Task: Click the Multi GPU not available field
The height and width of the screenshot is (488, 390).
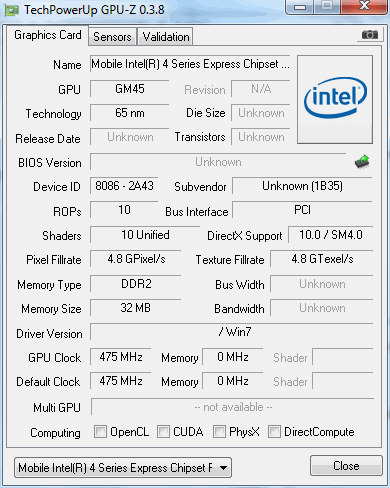Action: [233, 407]
